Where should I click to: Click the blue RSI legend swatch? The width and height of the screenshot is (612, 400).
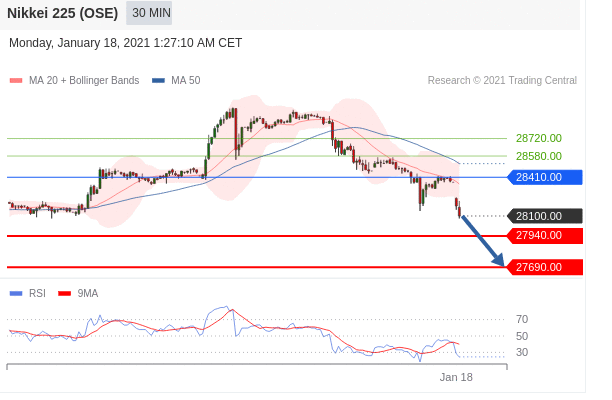click(x=16, y=293)
